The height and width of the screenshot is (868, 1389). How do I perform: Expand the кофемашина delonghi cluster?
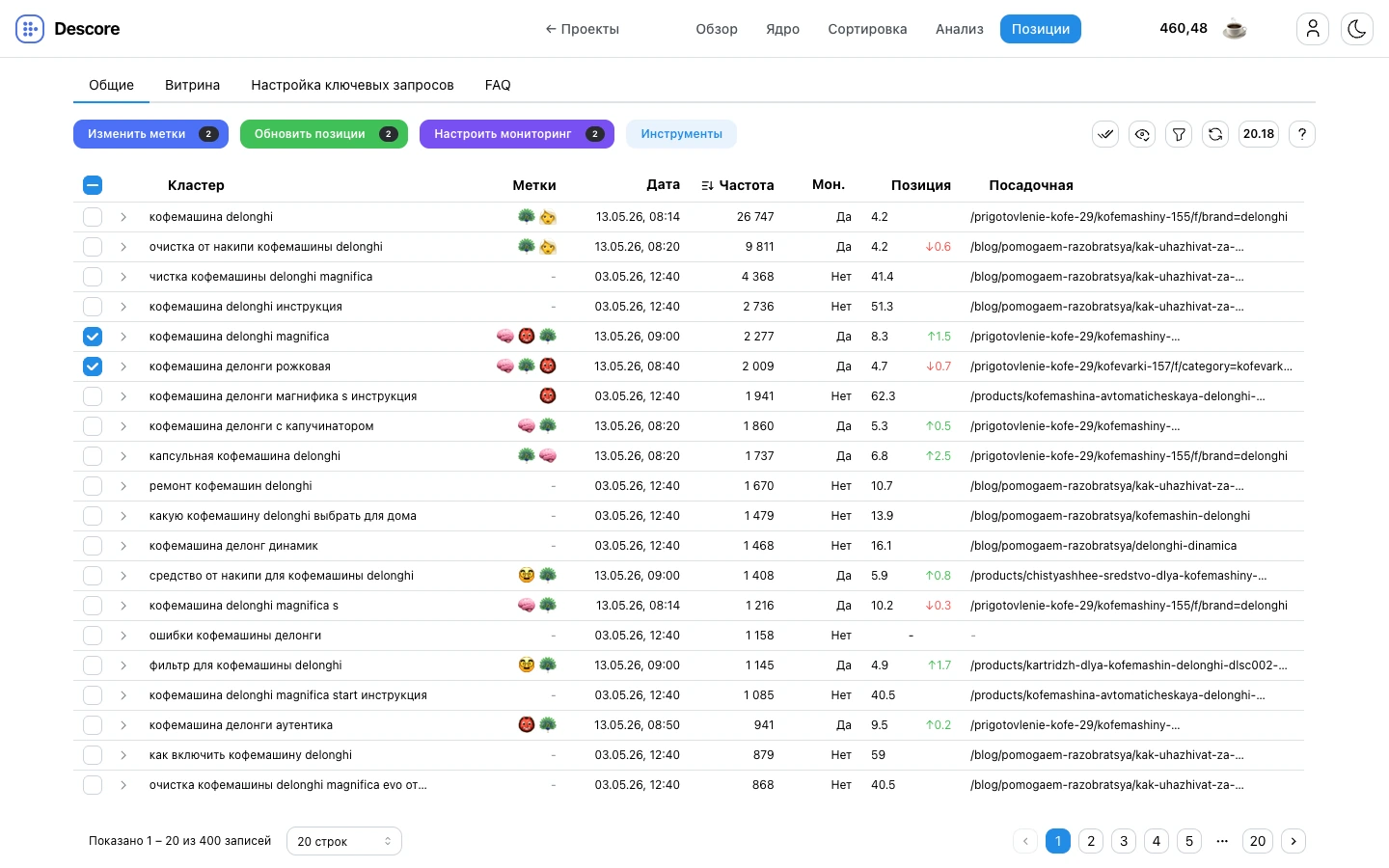pos(123,217)
